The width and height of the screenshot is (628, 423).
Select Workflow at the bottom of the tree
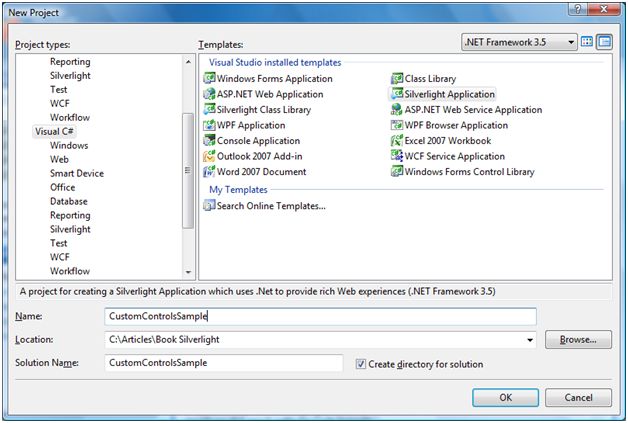click(70, 271)
